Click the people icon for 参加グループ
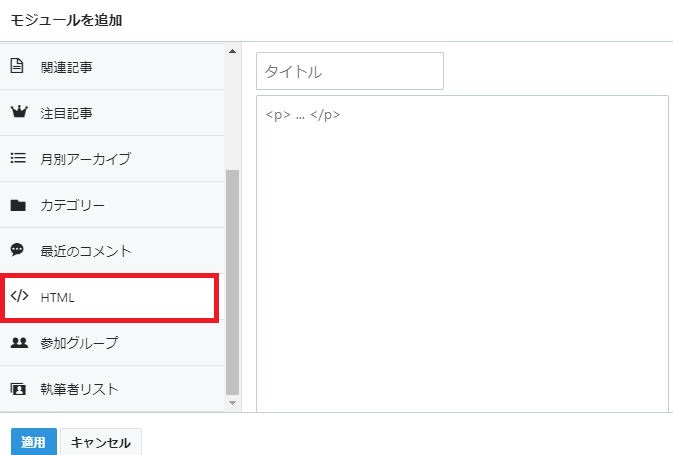673x455 pixels. 19,343
